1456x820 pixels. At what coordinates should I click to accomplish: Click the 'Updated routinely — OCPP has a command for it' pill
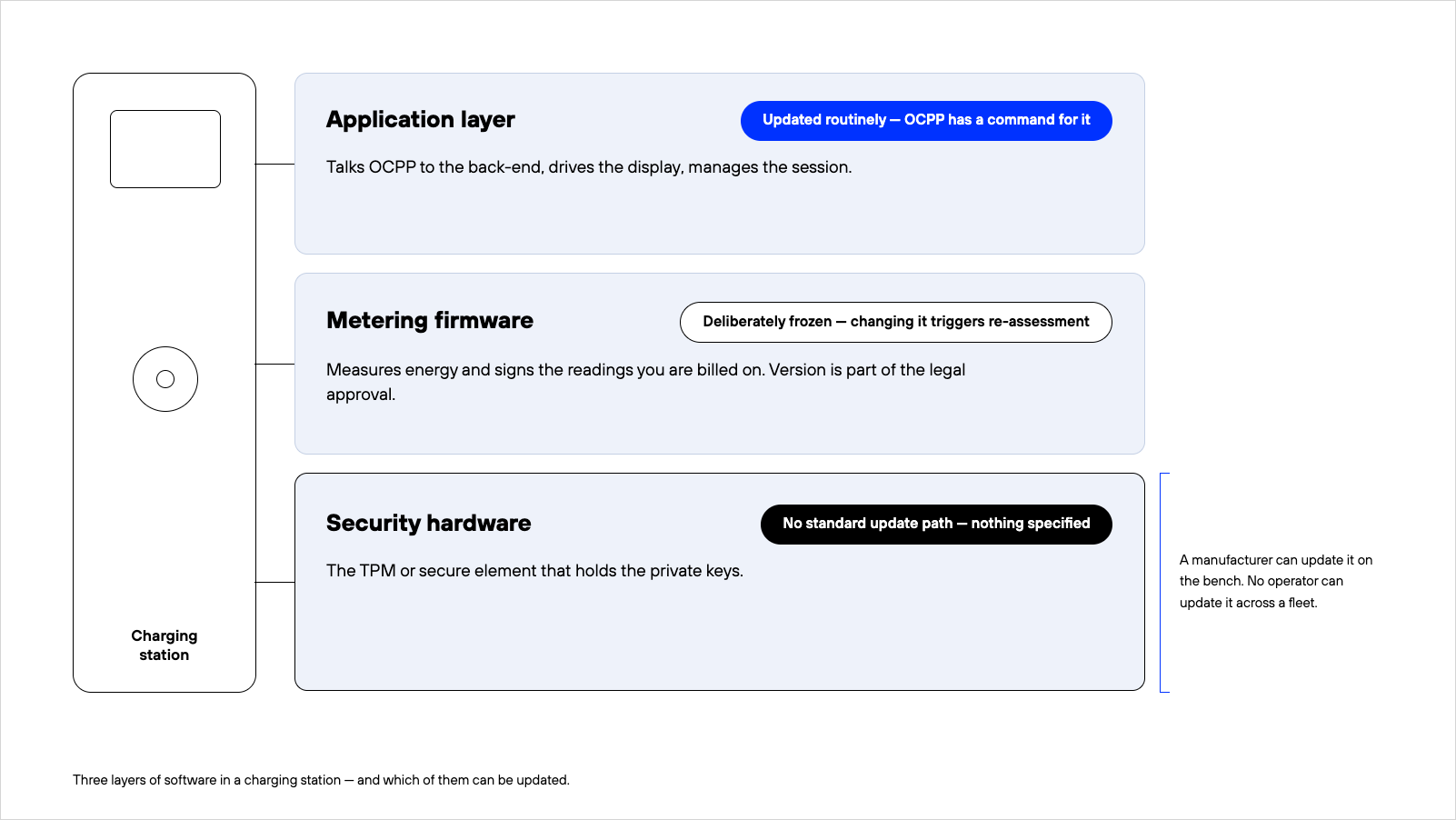(926, 121)
